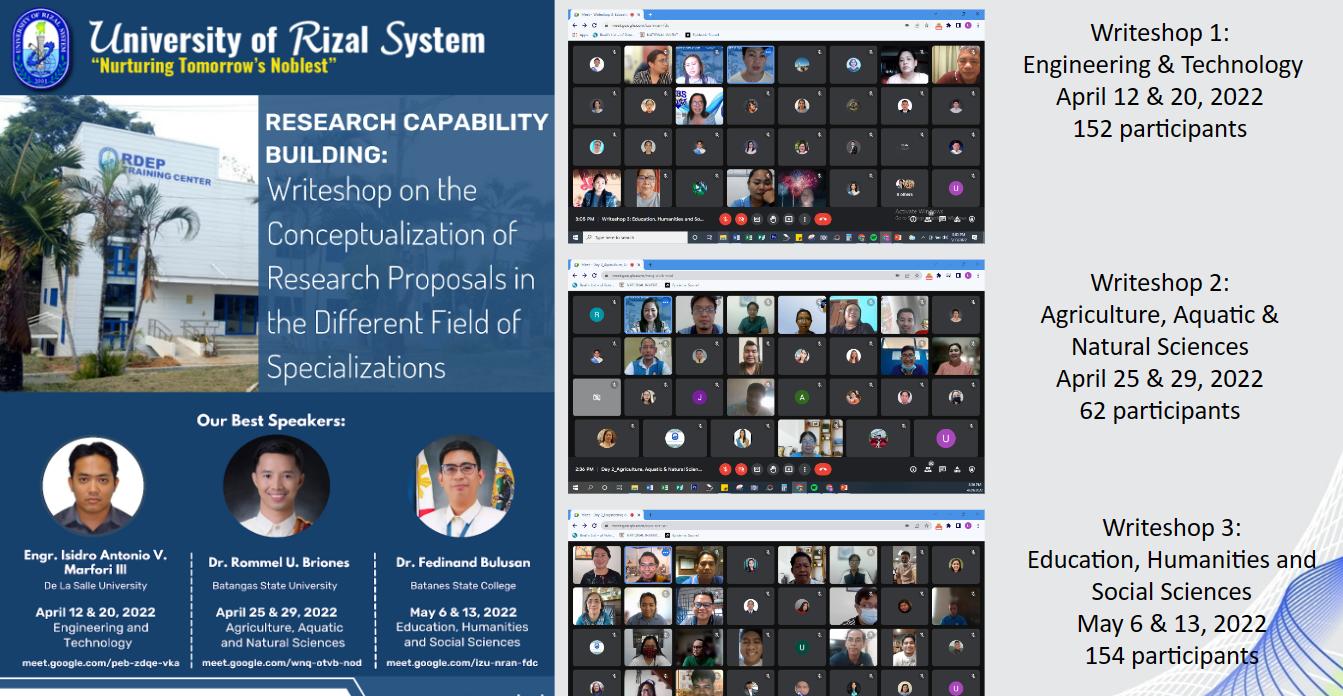
Task: Open new tab in Day 2 Agriculture Chrome window
Action: click(650, 264)
